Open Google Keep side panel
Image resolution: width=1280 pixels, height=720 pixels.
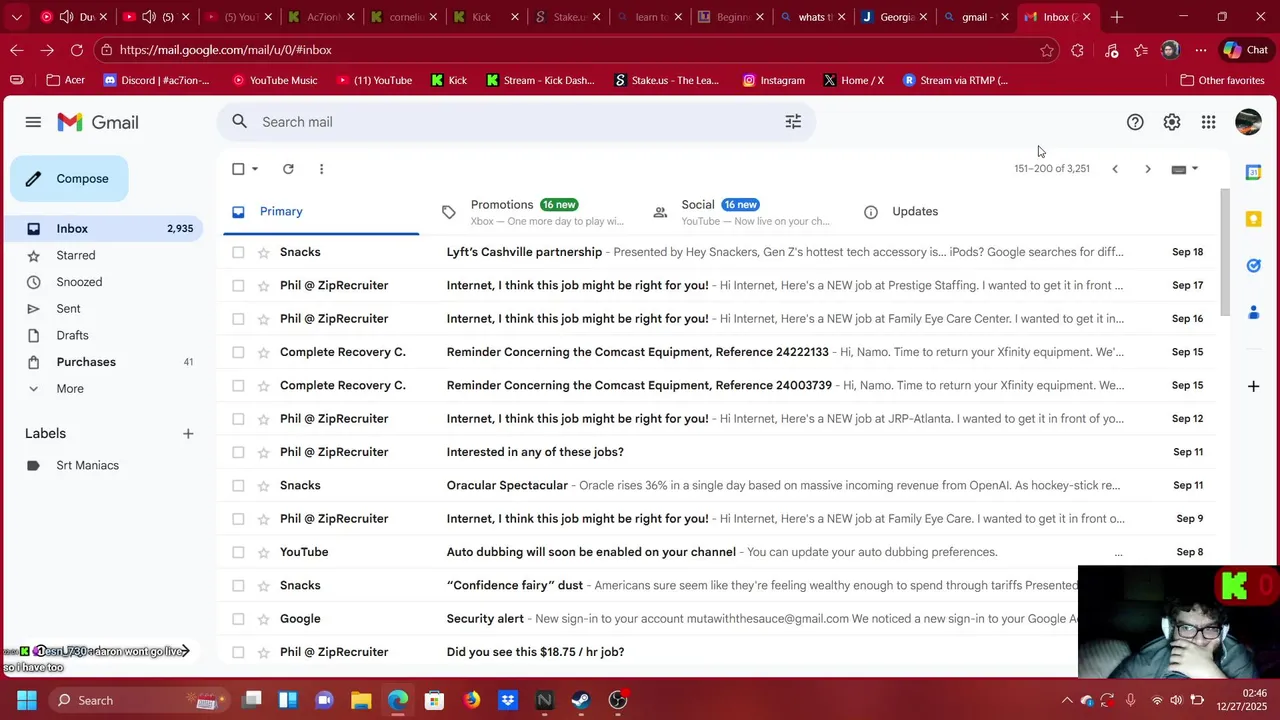click(1253, 219)
